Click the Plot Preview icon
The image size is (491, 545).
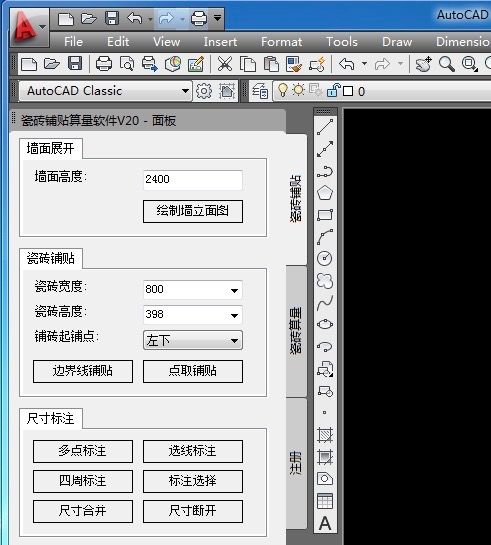[127, 64]
